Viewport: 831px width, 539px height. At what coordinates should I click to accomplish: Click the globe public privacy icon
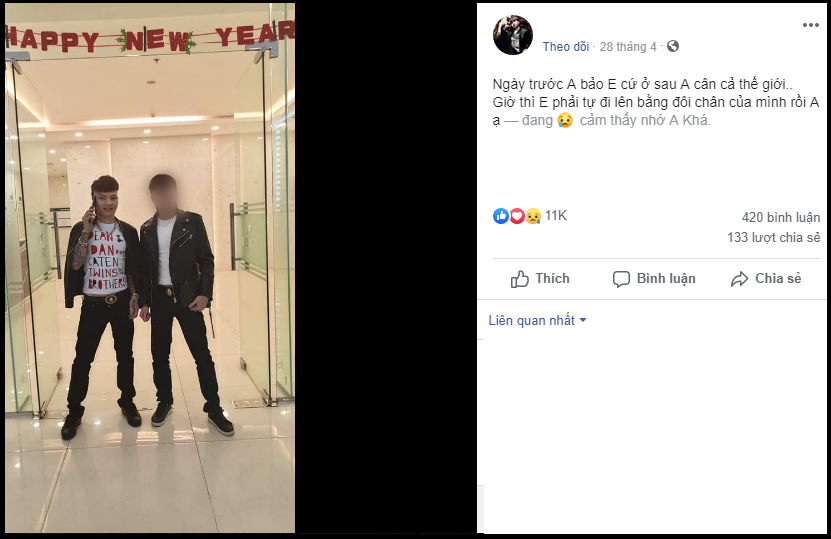(x=673, y=46)
